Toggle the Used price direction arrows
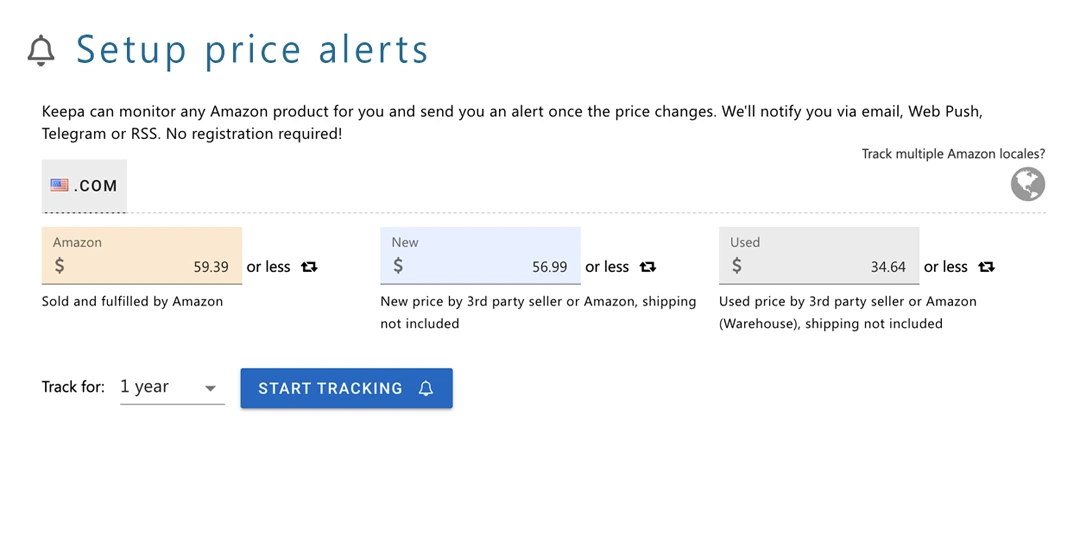1080x534 pixels. point(986,267)
